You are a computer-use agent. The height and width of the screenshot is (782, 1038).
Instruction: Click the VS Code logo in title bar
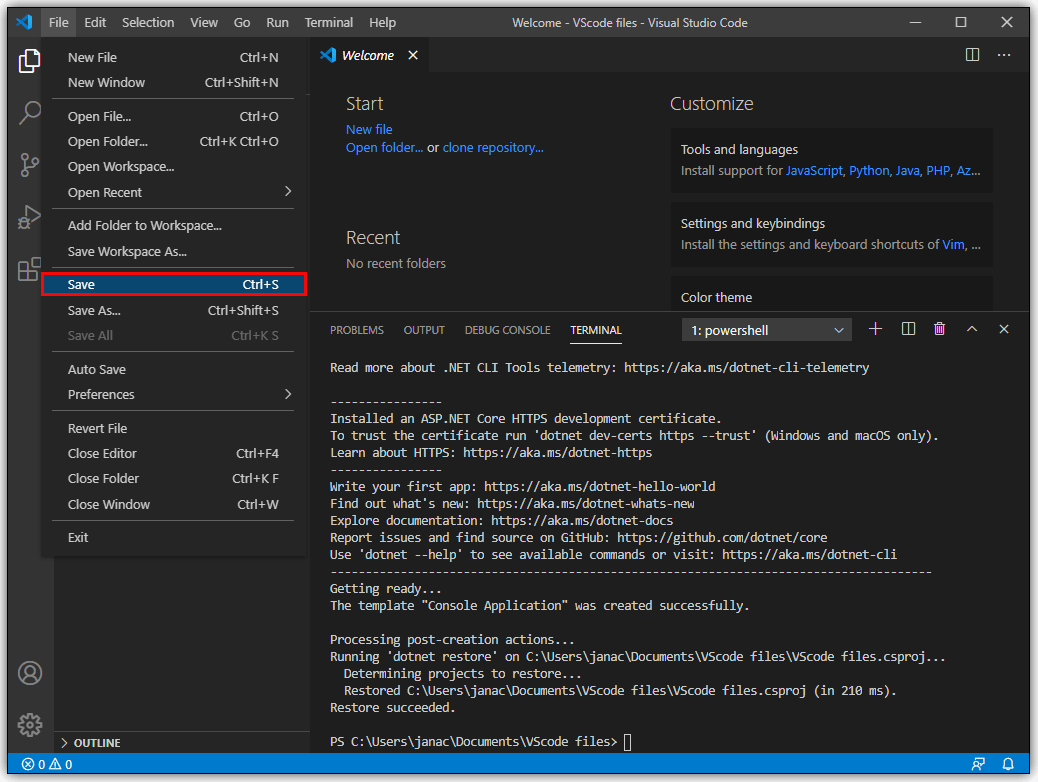[24, 22]
